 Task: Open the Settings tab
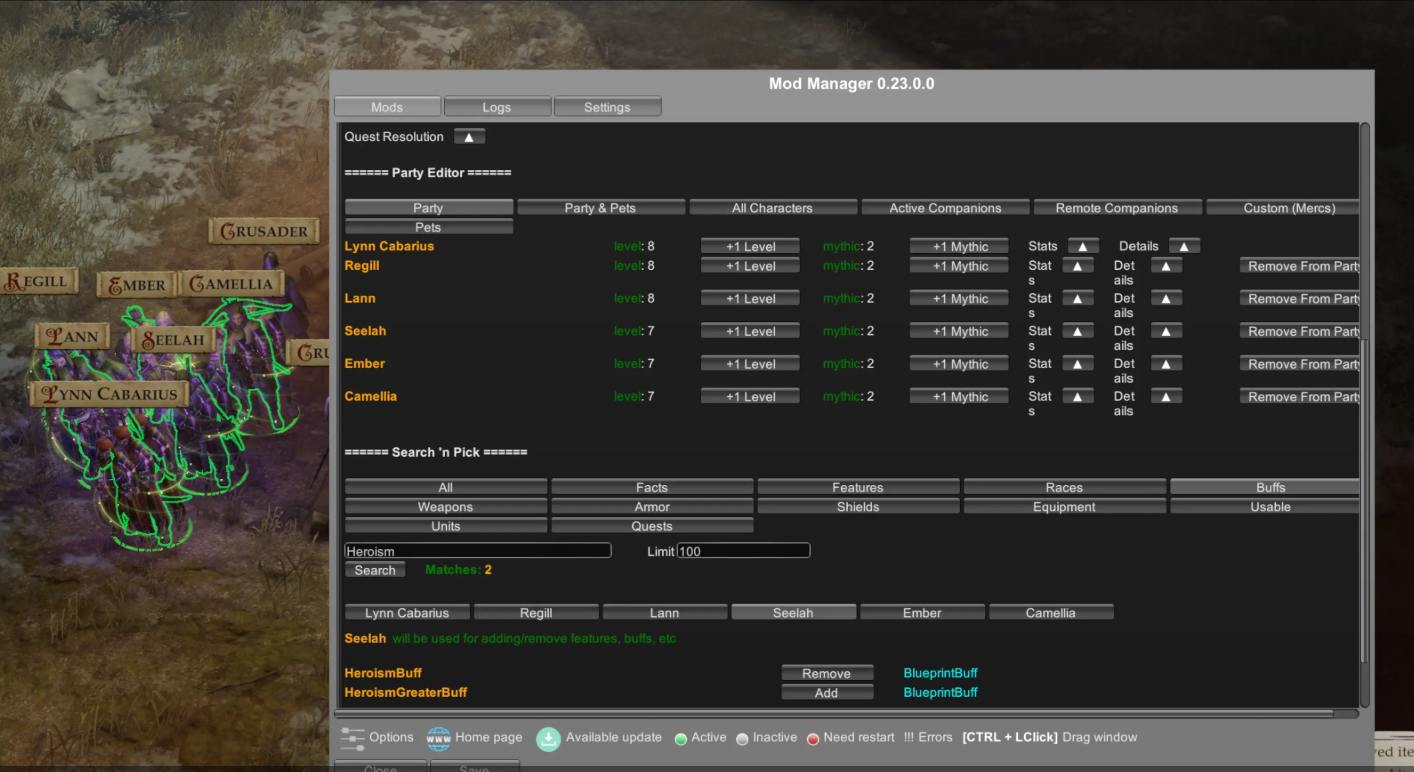point(607,107)
